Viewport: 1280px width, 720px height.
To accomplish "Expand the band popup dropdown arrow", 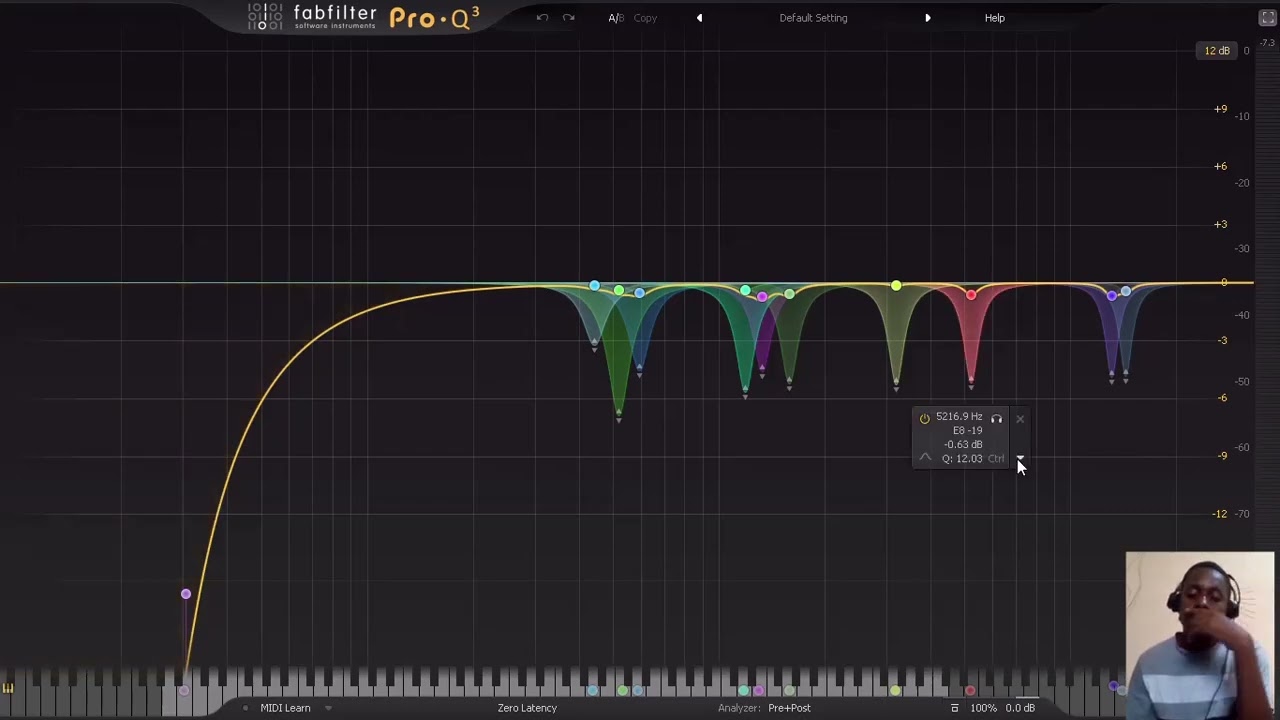I will 1020,458.
